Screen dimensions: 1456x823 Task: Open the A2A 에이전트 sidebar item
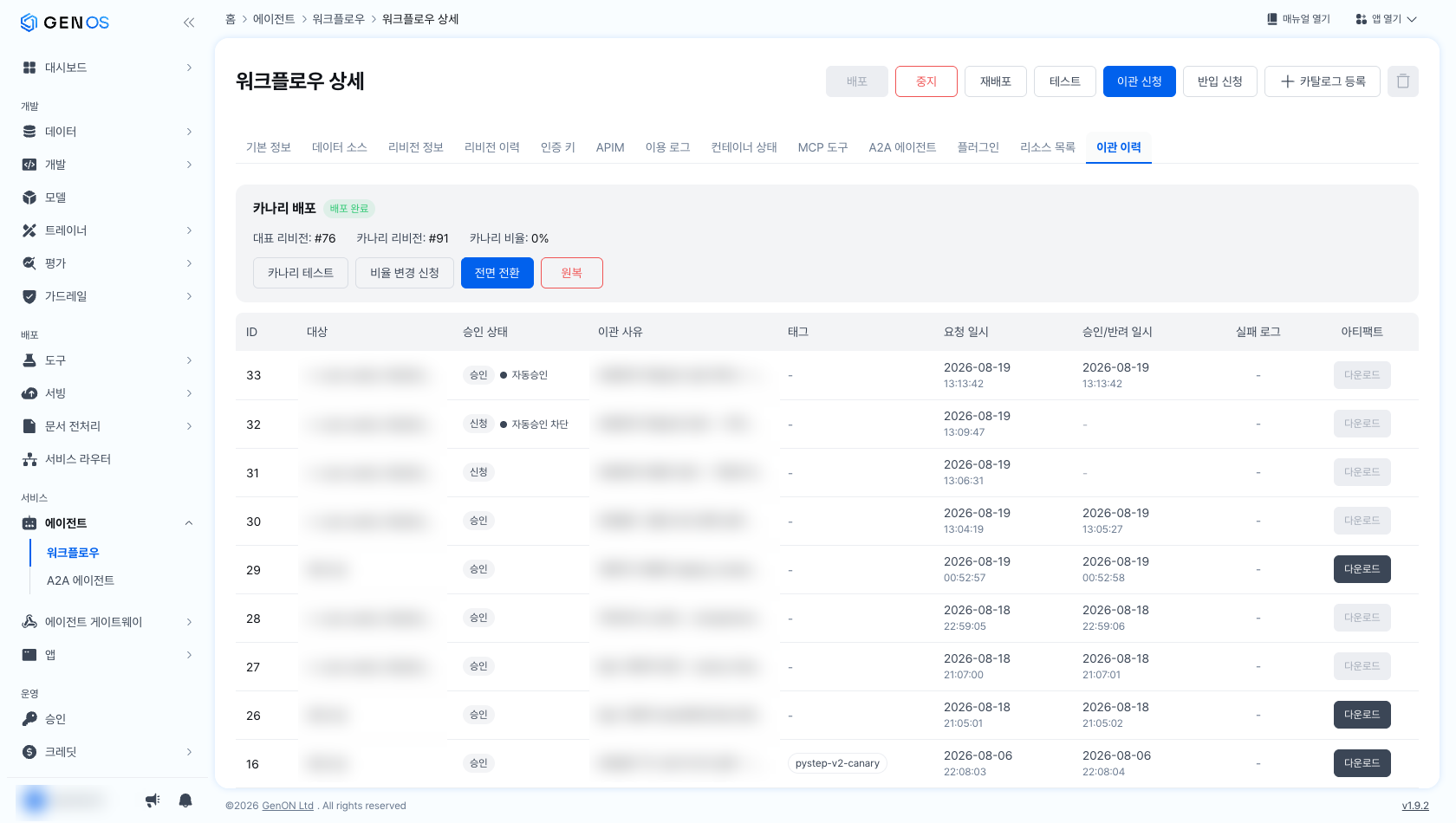pos(81,580)
